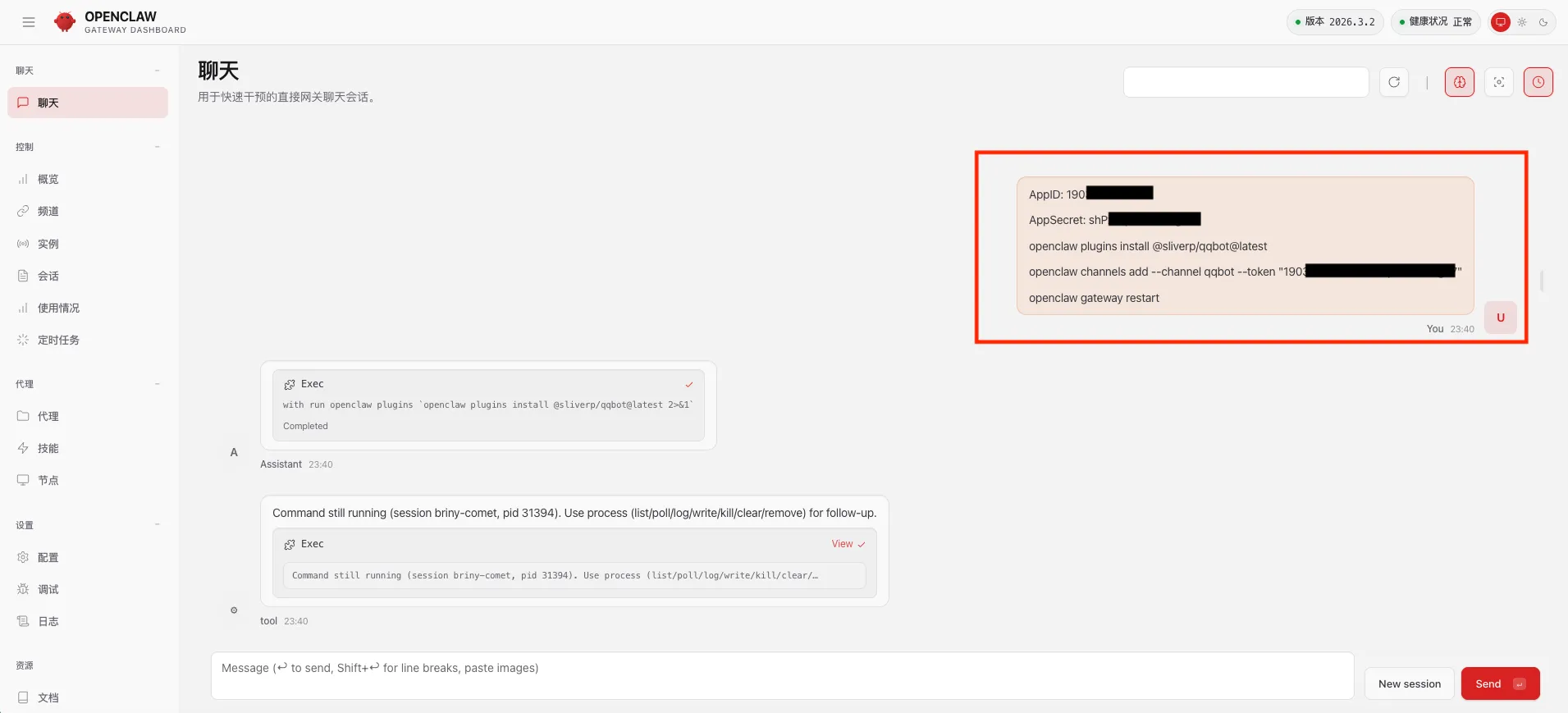Viewport: 1568px width, 713px height.
Task: Click the 'AppID: 190' line
Action: 1091,194
